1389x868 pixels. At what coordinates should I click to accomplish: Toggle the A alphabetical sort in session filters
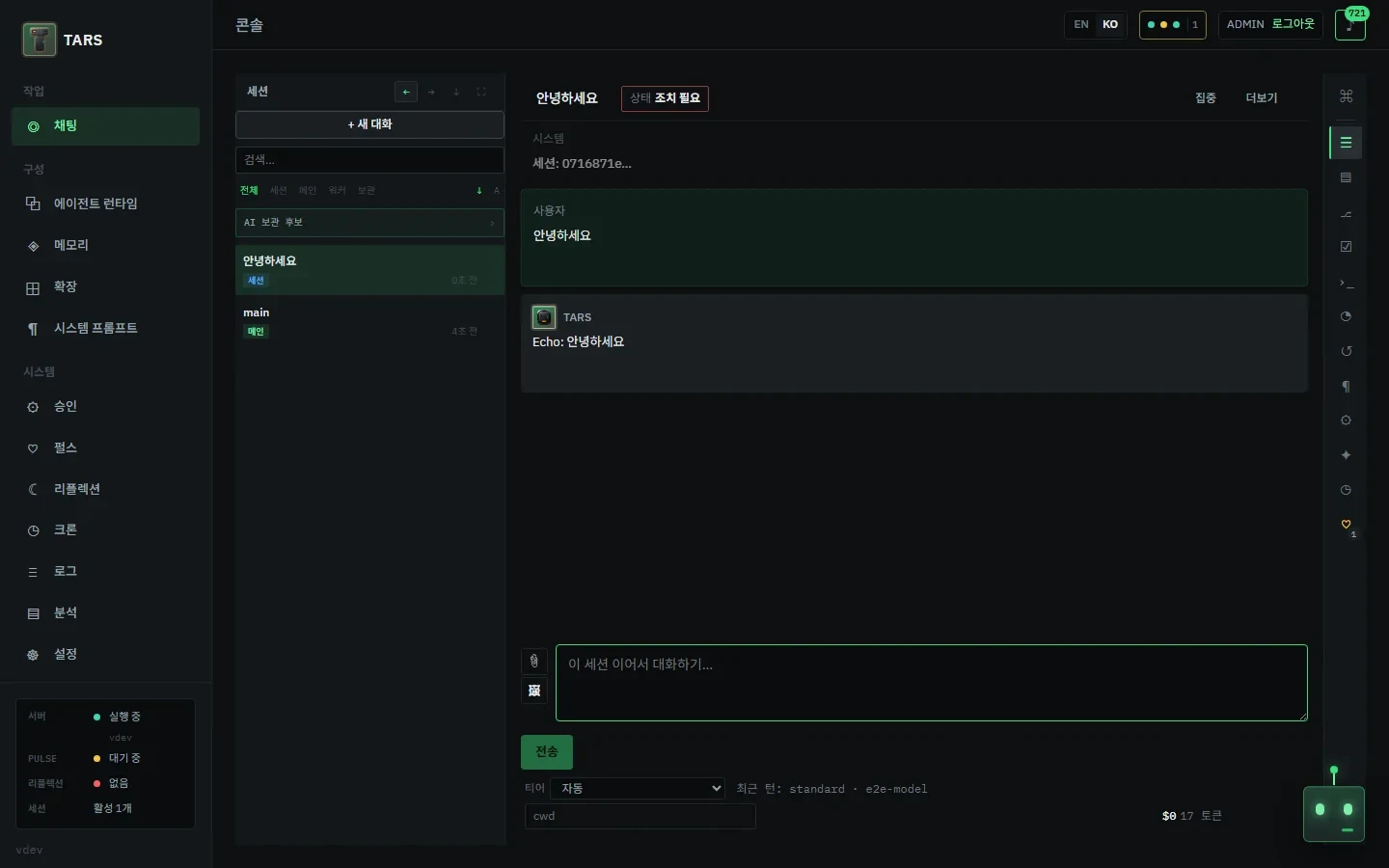[x=497, y=191]
